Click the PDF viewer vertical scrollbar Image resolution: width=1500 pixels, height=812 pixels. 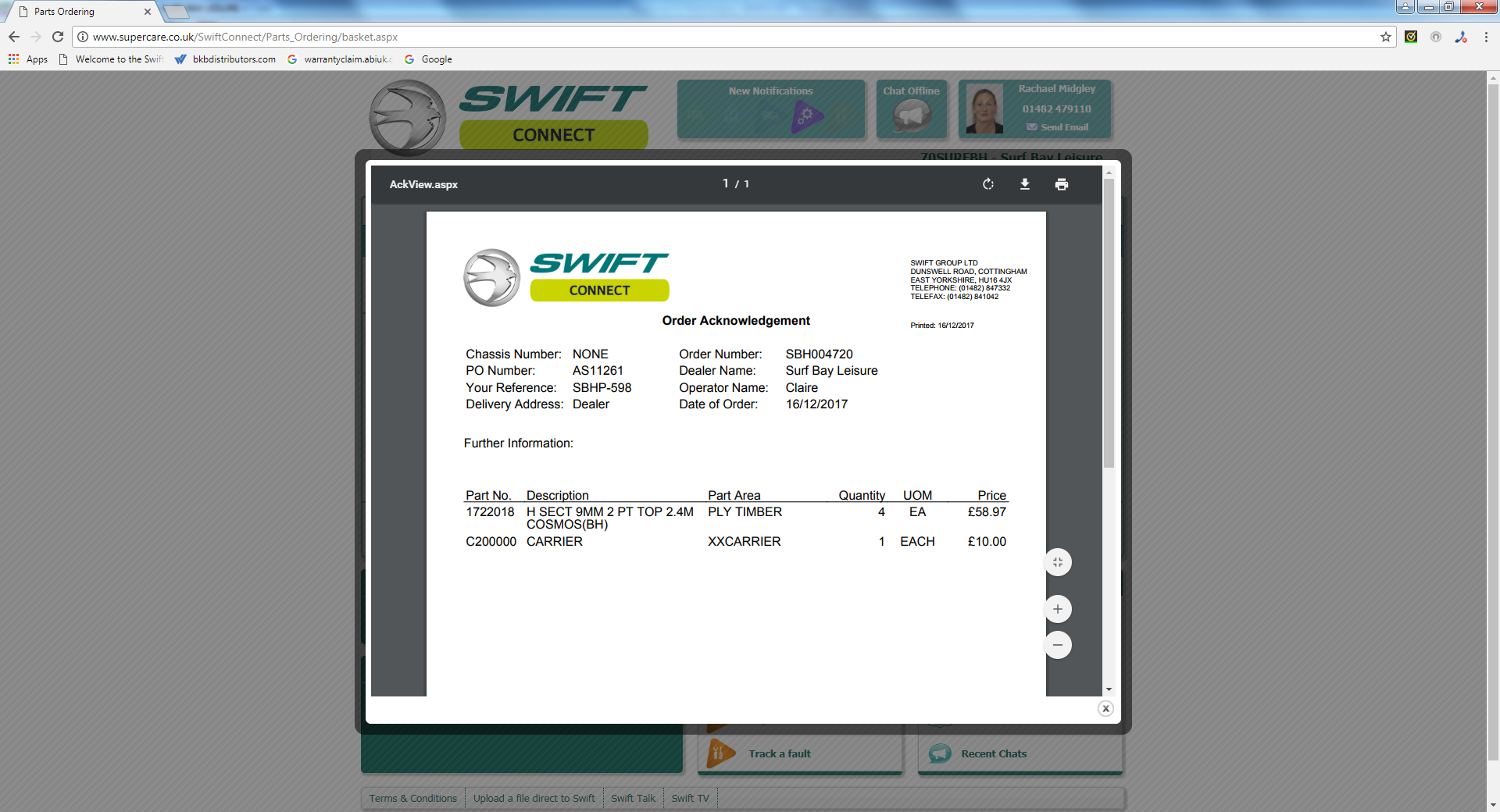click(x=1109, y=323)
